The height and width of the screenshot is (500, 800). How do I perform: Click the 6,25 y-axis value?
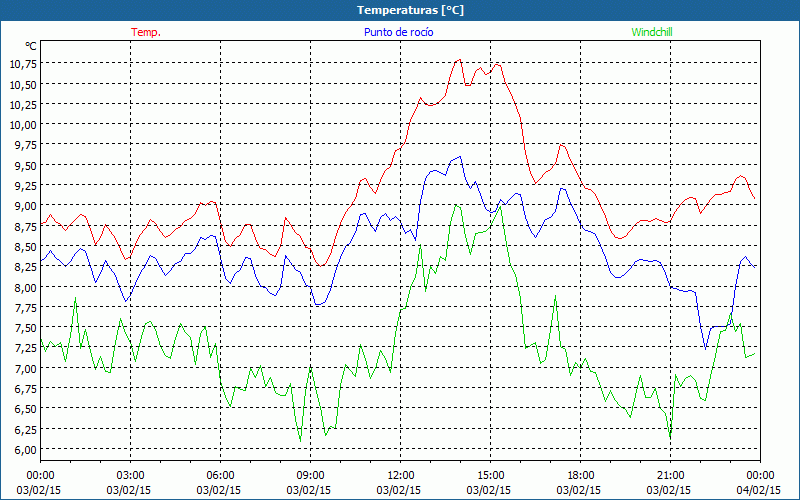click(x=25, y=429)
